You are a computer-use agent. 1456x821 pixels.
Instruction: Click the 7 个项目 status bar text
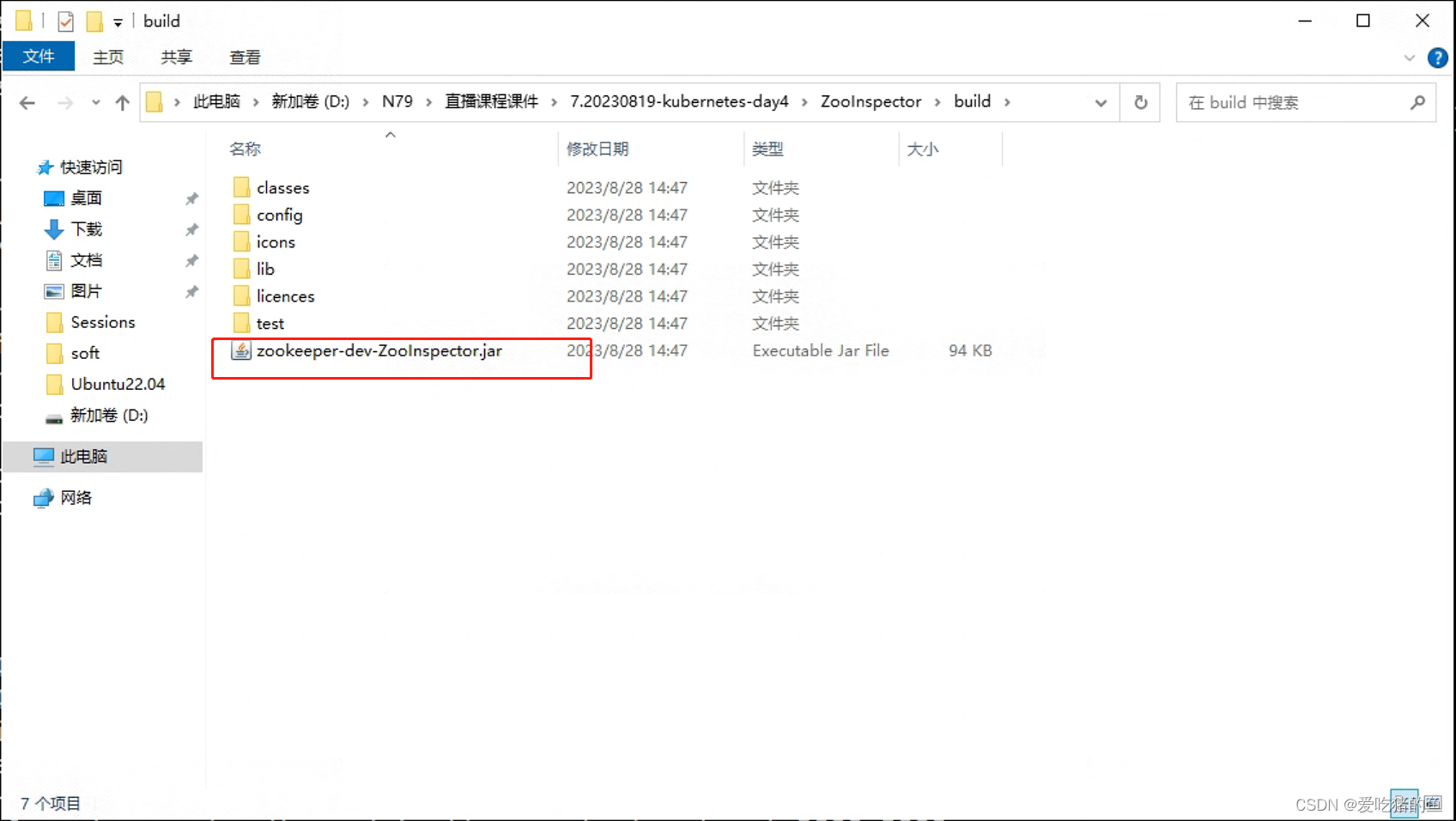51,804
